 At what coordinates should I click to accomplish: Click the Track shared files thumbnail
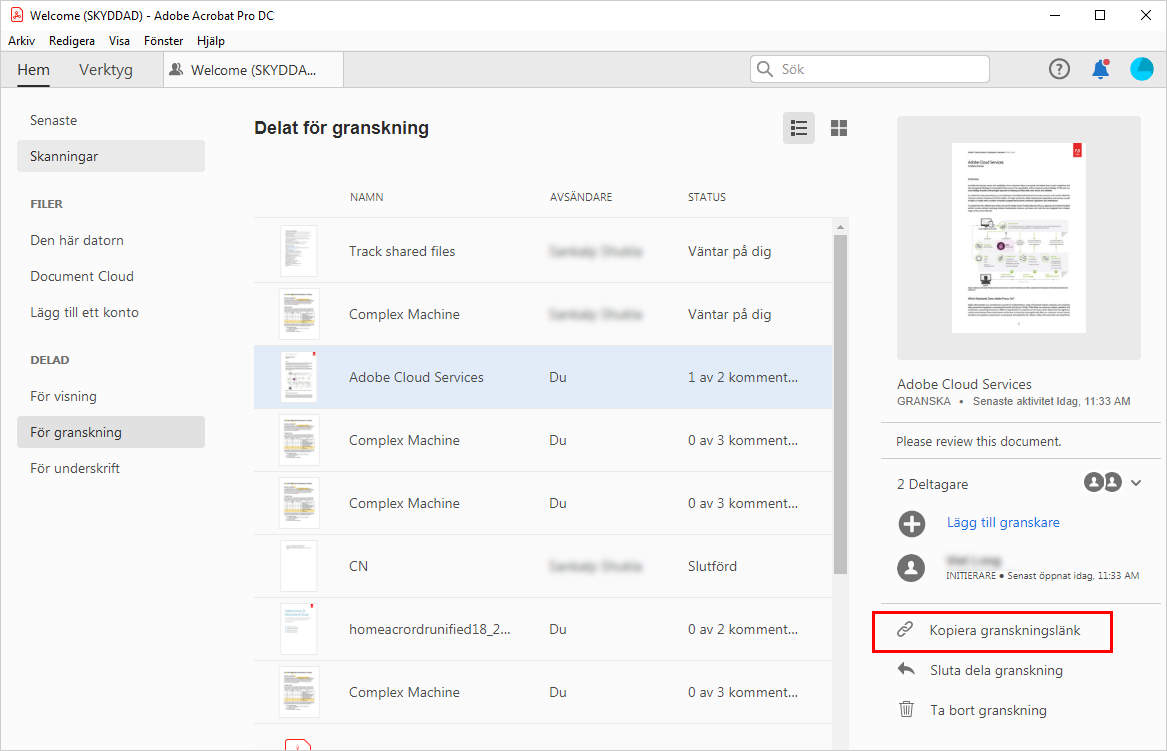(x=298, y=251)
